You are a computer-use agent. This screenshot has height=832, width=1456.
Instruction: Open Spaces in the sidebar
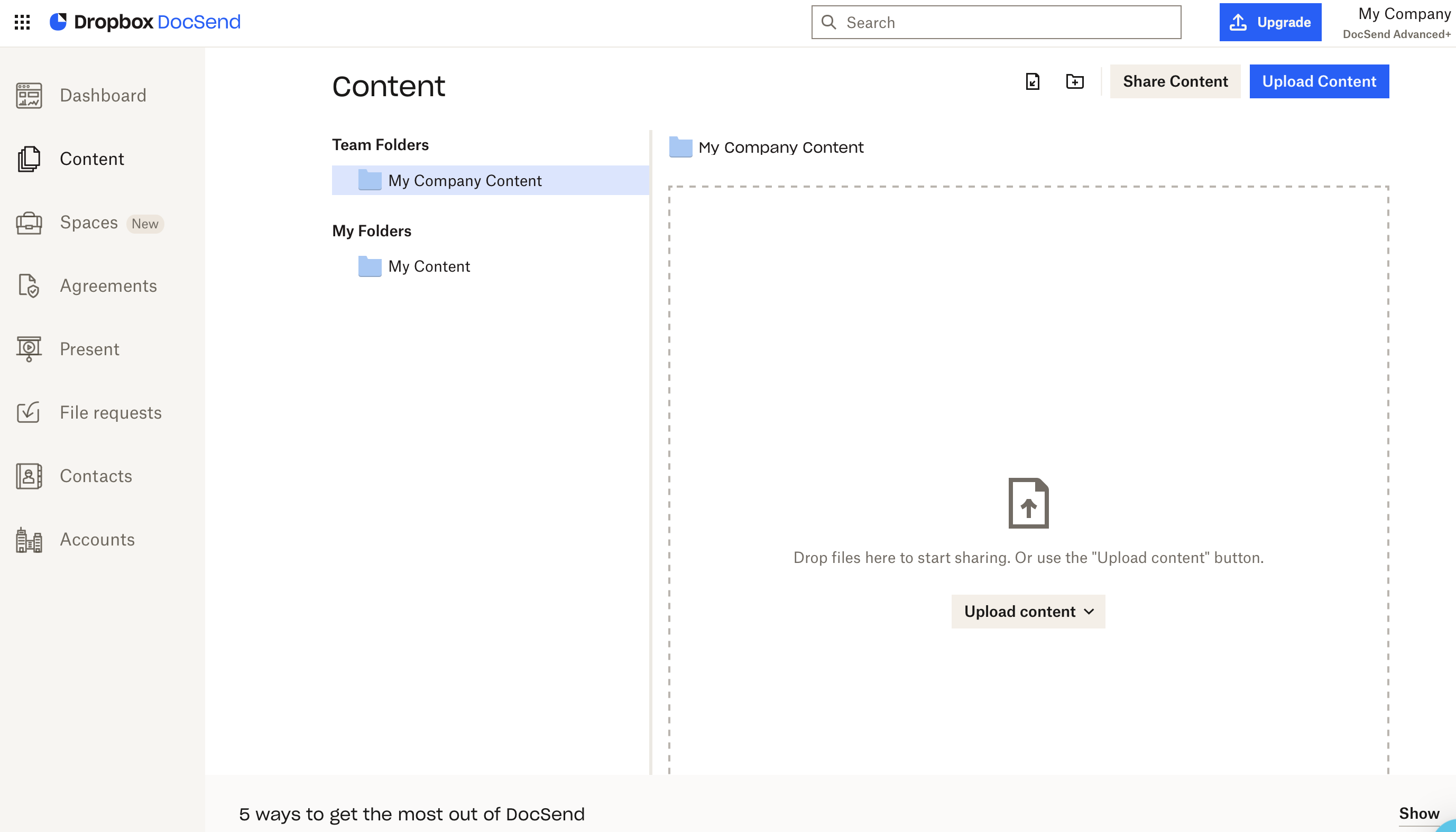[x=89, y=223]
